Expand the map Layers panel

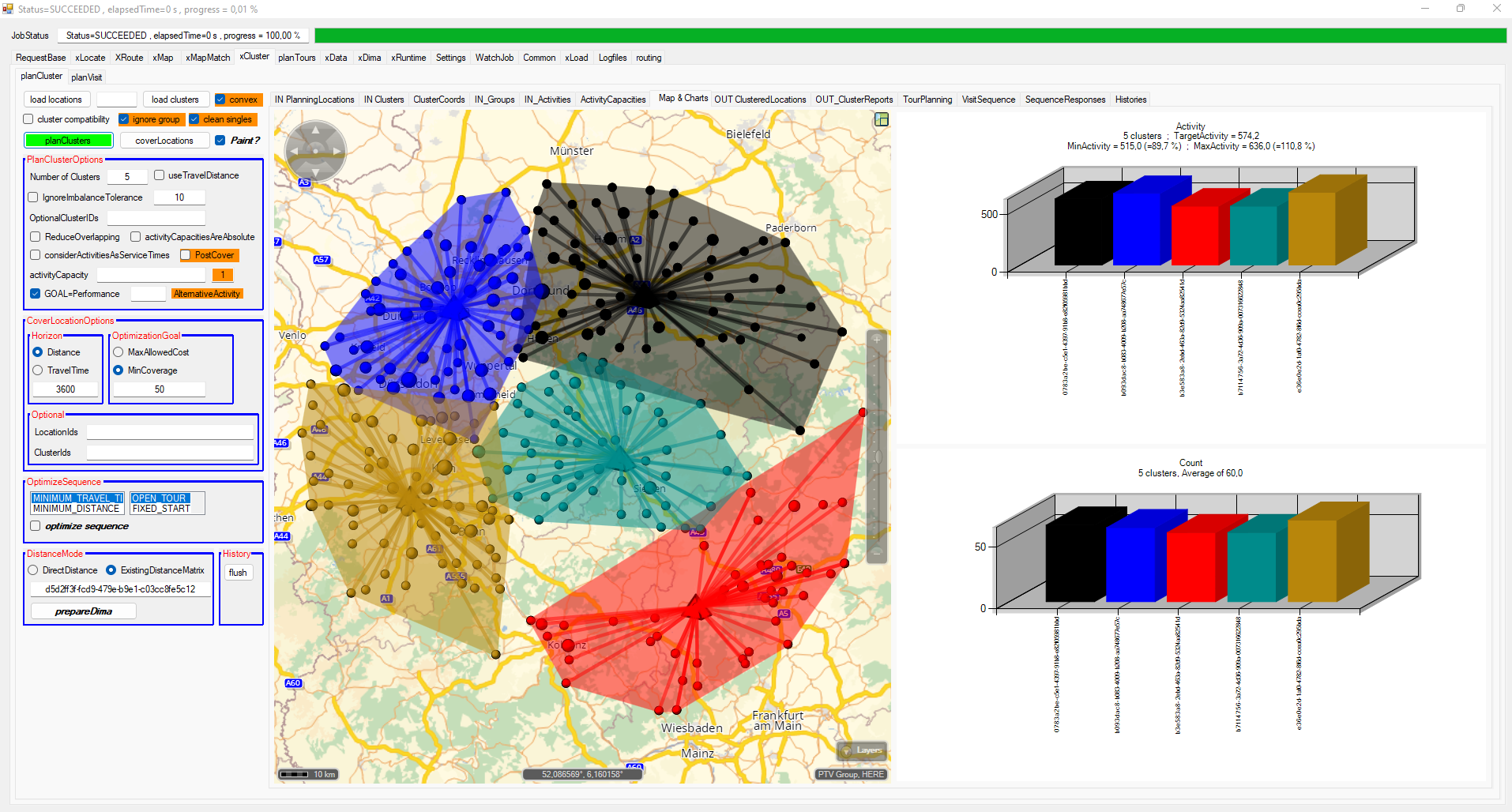pos(862,750)
